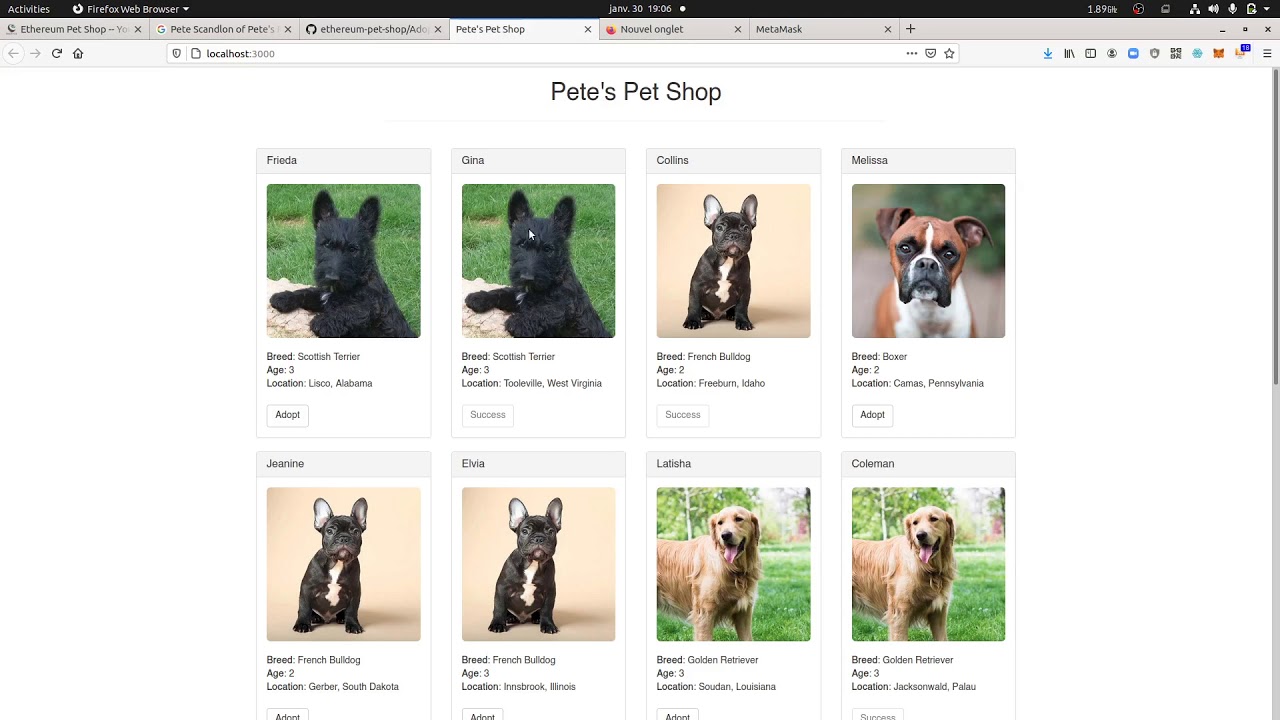The width and height of the screenshot is (1280, 720).
Task: Open the clock showing janv. 30 19:06
Action: coord(640,9)
